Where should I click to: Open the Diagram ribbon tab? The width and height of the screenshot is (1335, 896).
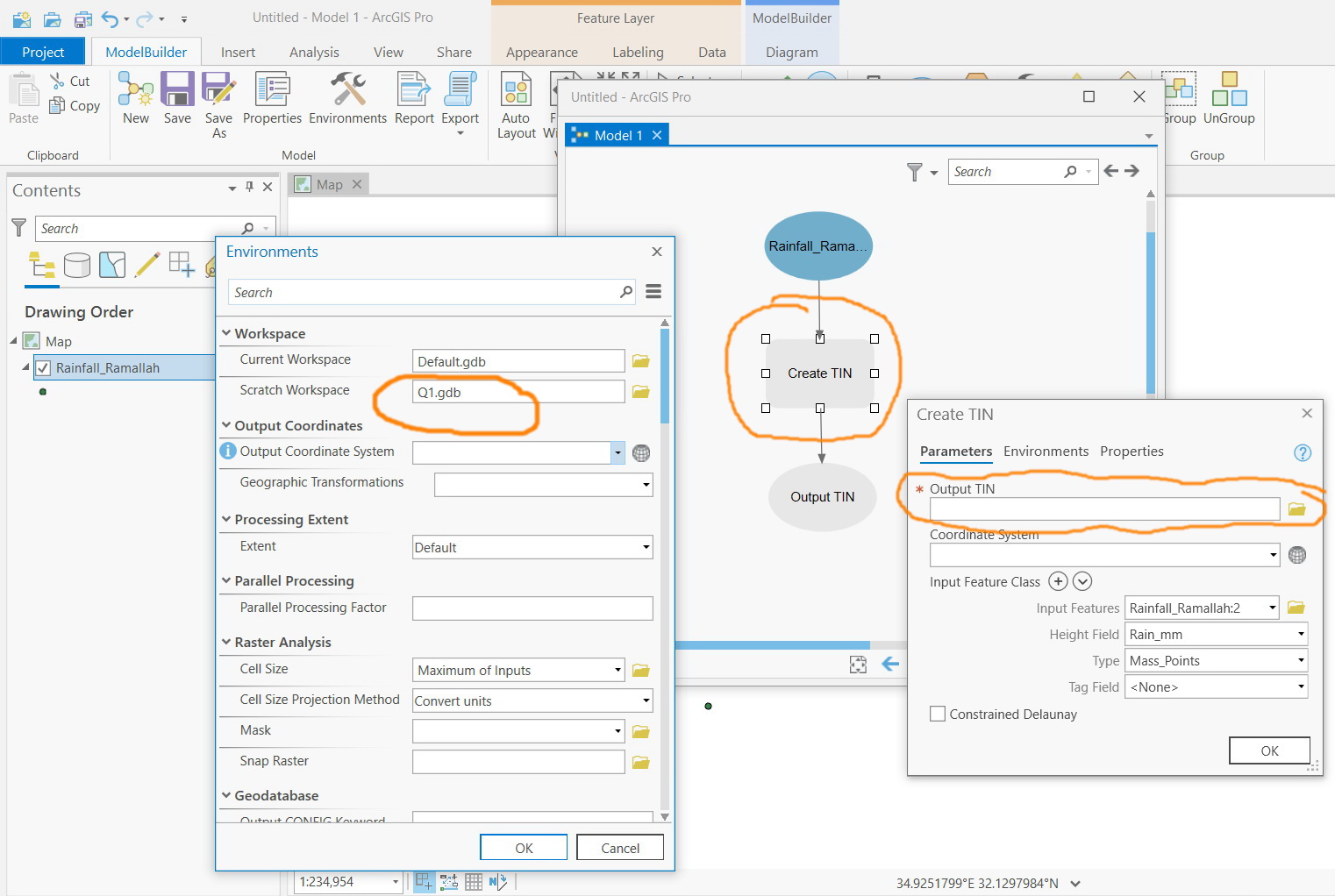[791, 52]
